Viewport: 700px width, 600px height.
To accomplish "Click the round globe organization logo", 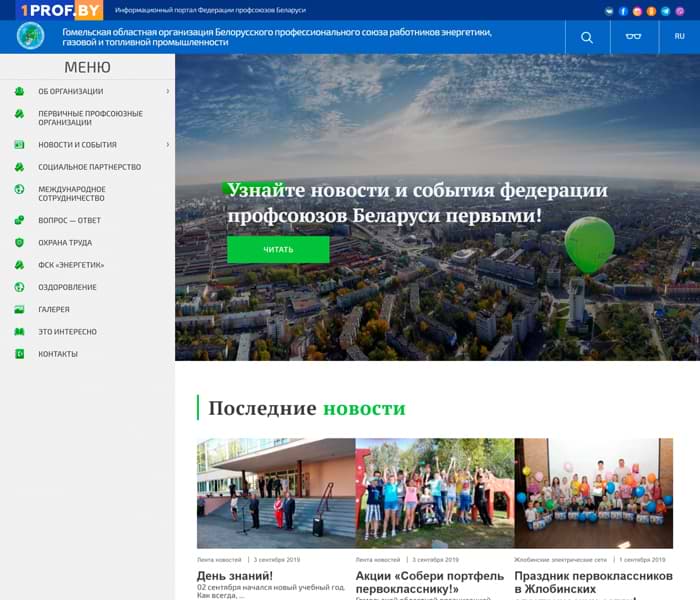I will tap(30, 35).
